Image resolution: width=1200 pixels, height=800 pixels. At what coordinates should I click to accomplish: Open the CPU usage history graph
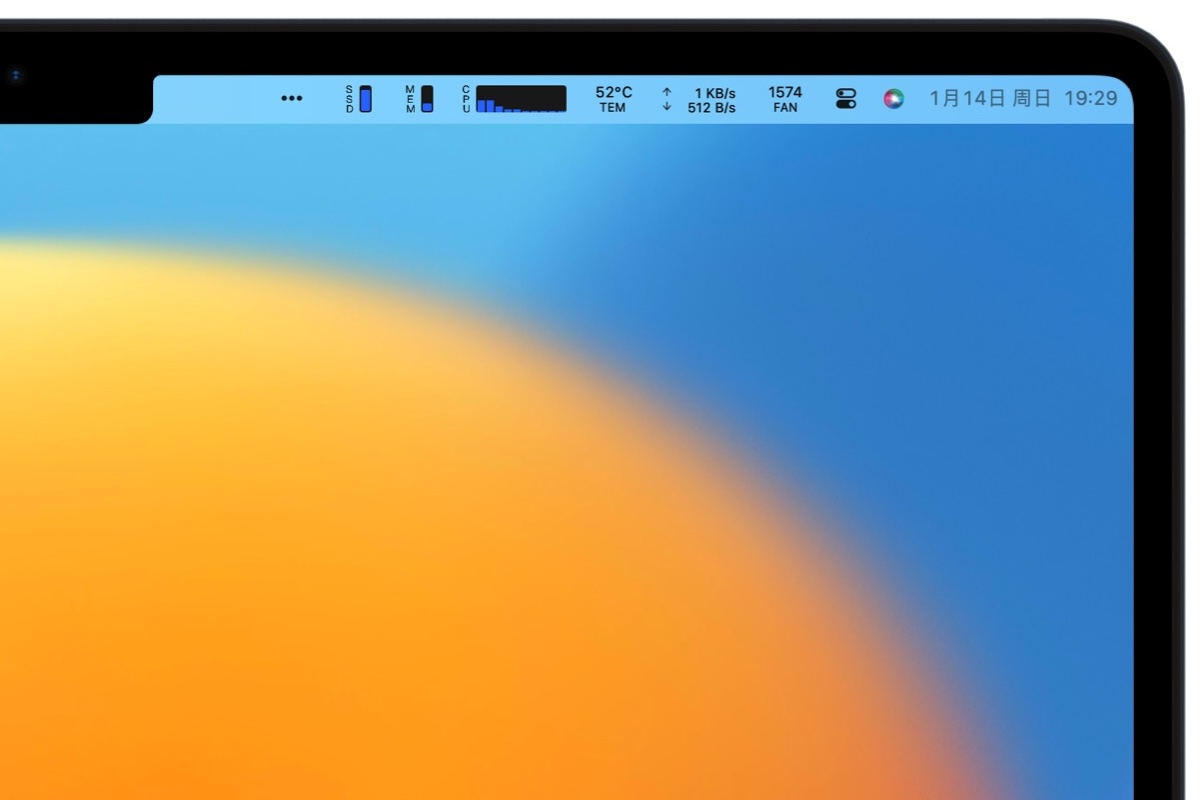(521, 99)
